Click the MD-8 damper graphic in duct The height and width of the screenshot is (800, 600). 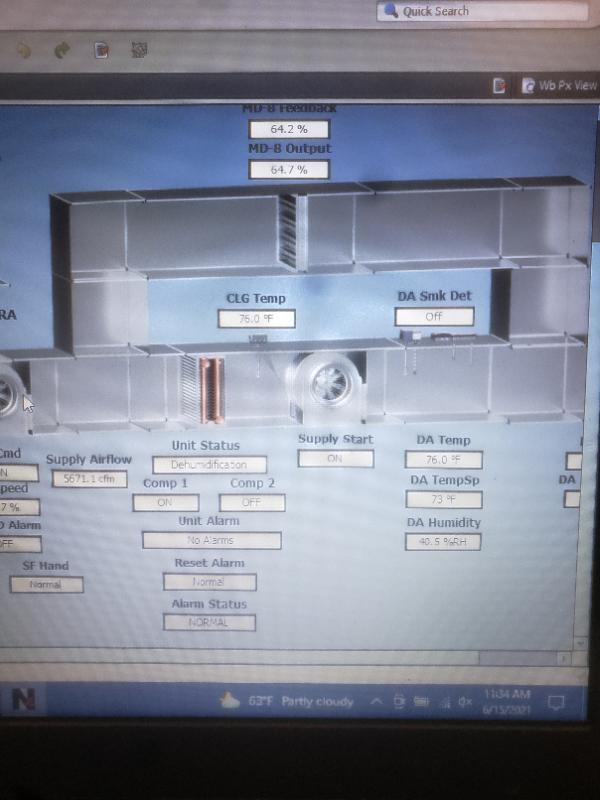coord(288,231)
